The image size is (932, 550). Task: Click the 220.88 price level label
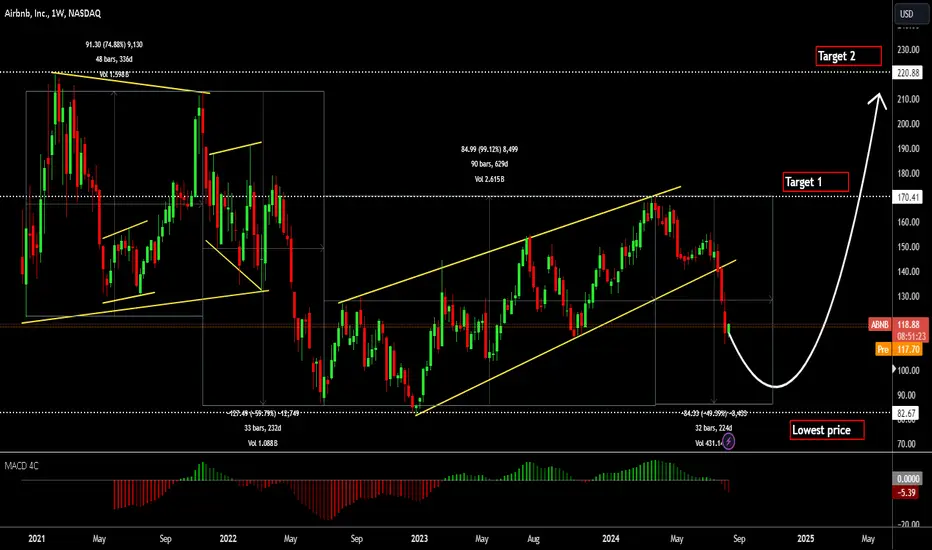908,73
